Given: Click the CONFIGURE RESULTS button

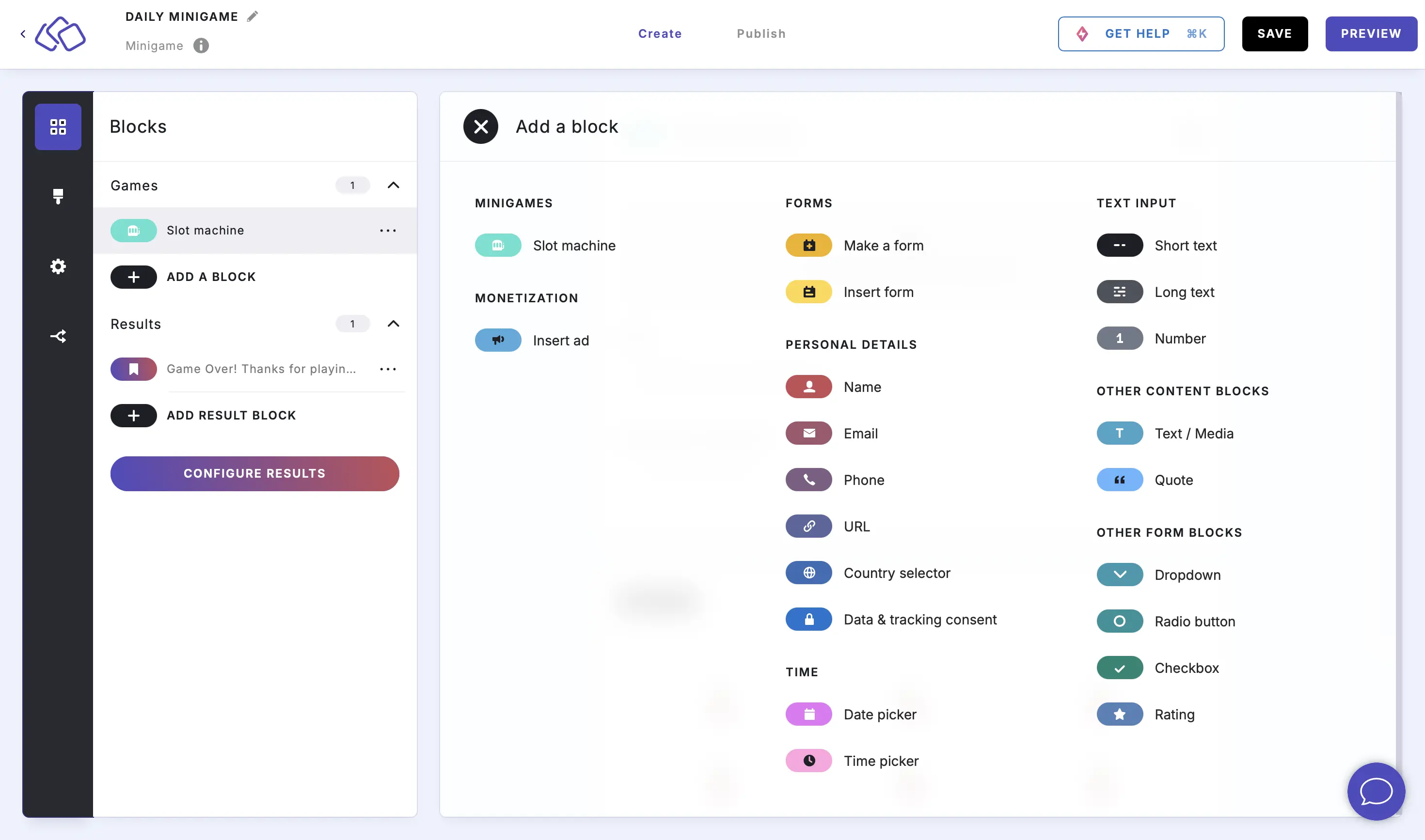Looking at the screenshot, I should (254, 473).
